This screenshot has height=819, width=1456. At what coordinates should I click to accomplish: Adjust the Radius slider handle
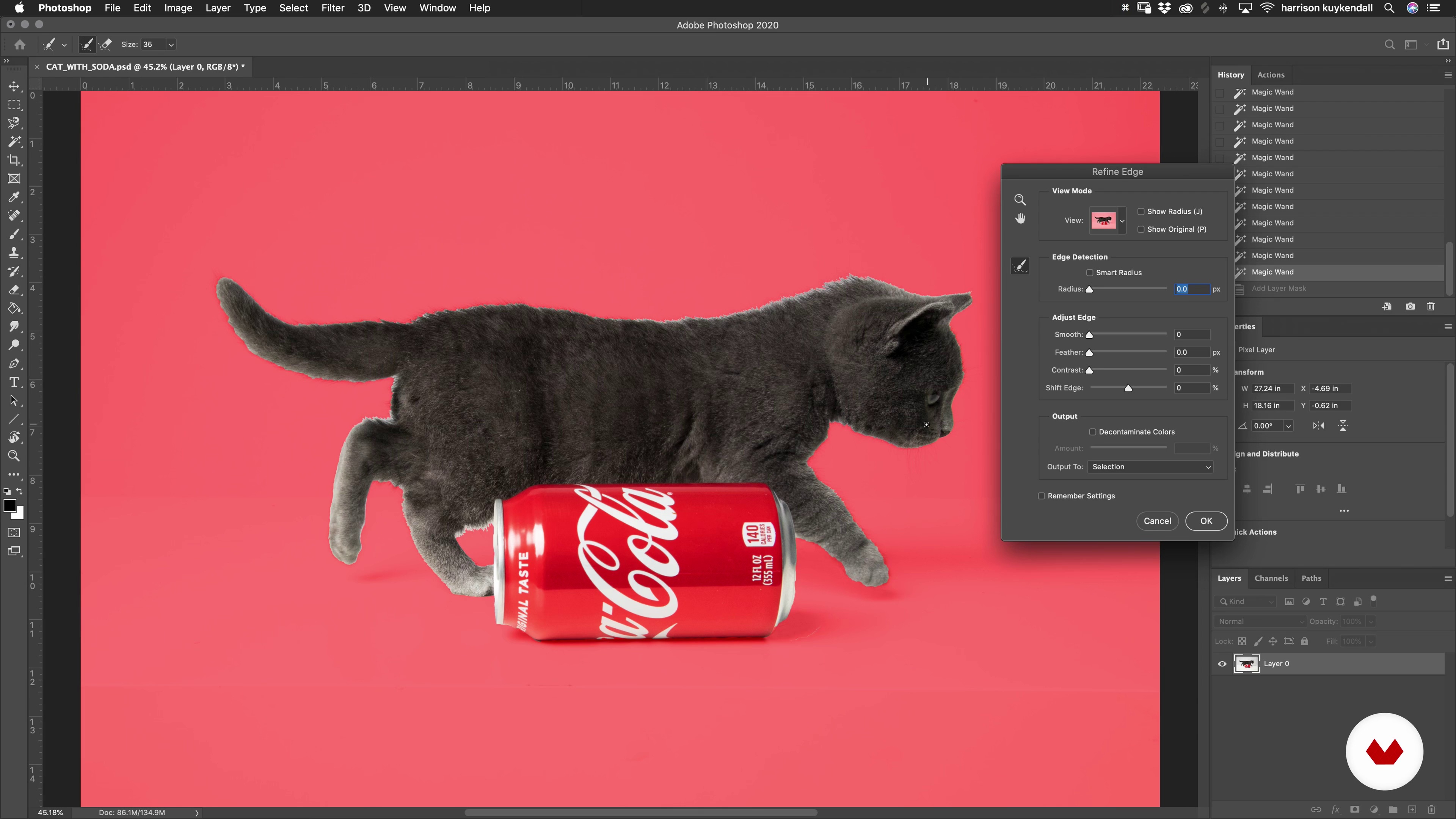1089,289
